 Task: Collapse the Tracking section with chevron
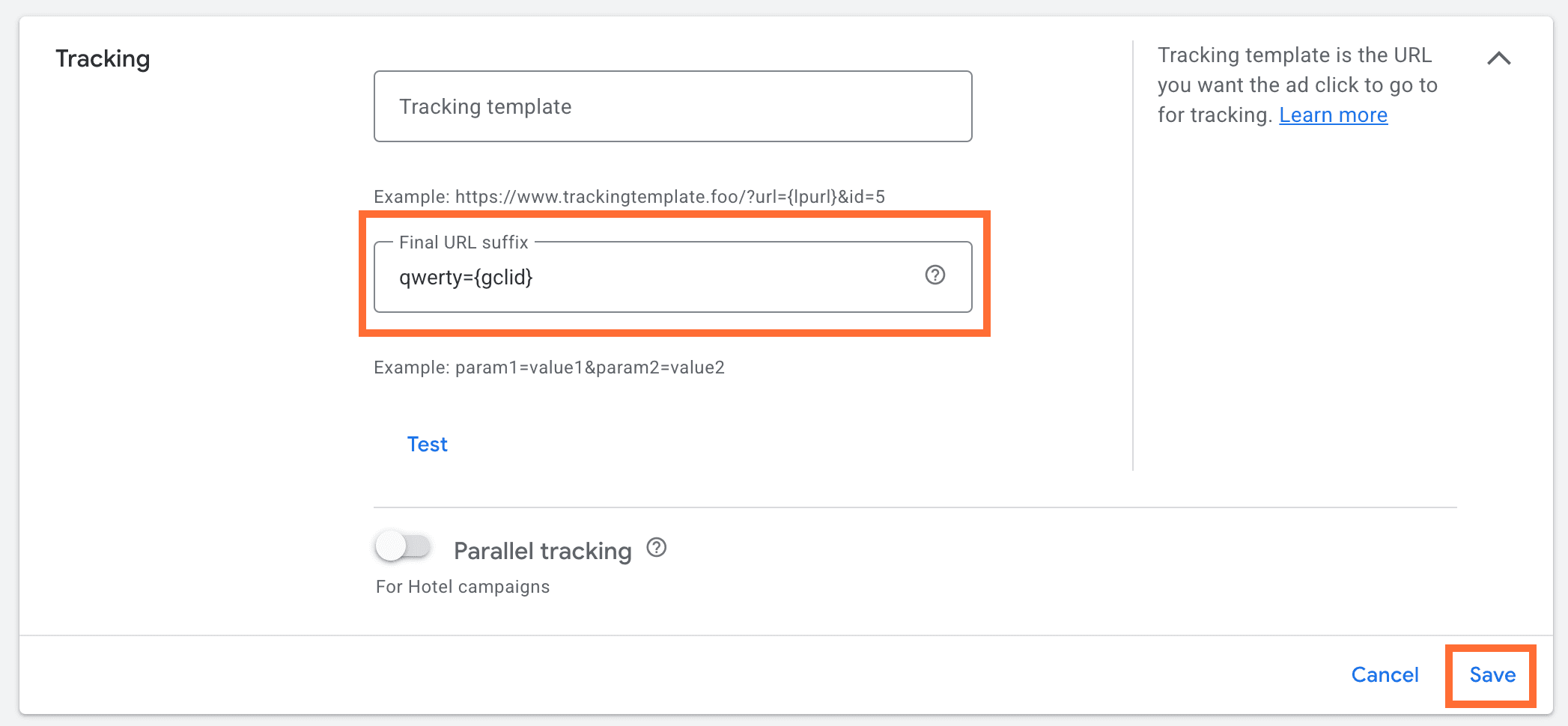coord(1498,58)
